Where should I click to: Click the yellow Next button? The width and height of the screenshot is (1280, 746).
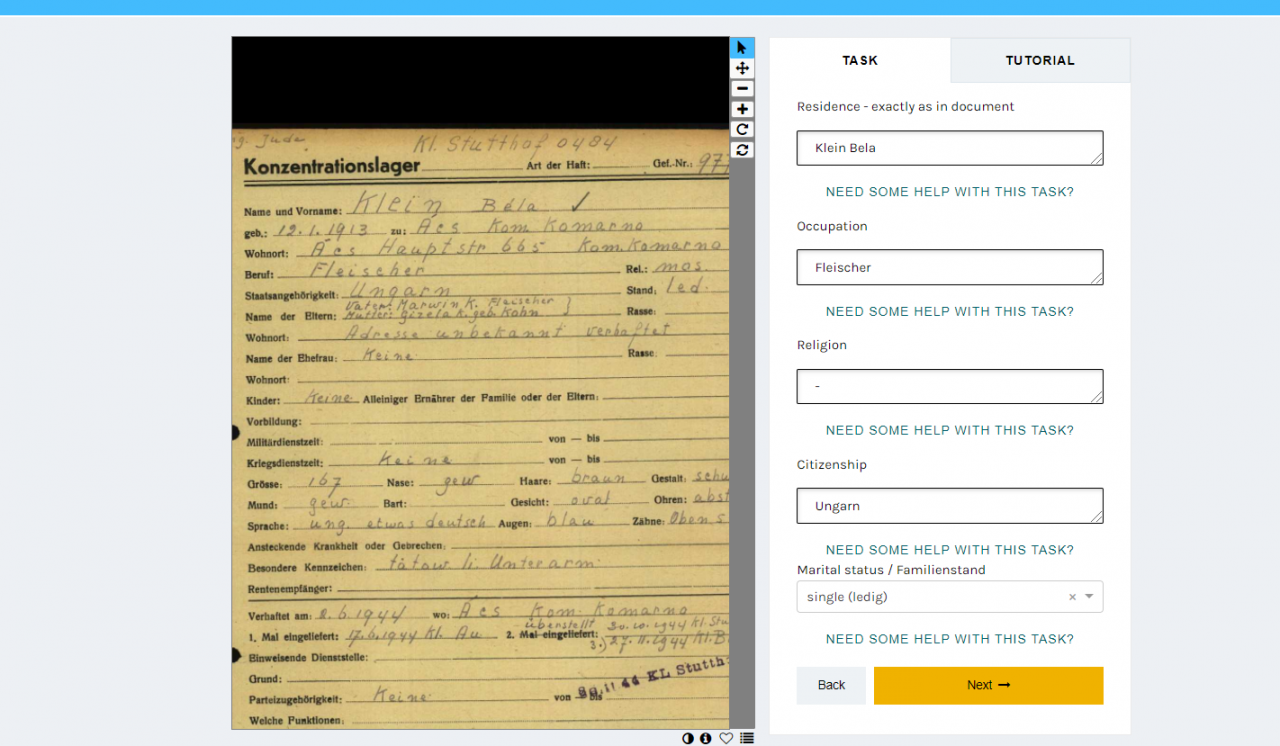[988, 685]
